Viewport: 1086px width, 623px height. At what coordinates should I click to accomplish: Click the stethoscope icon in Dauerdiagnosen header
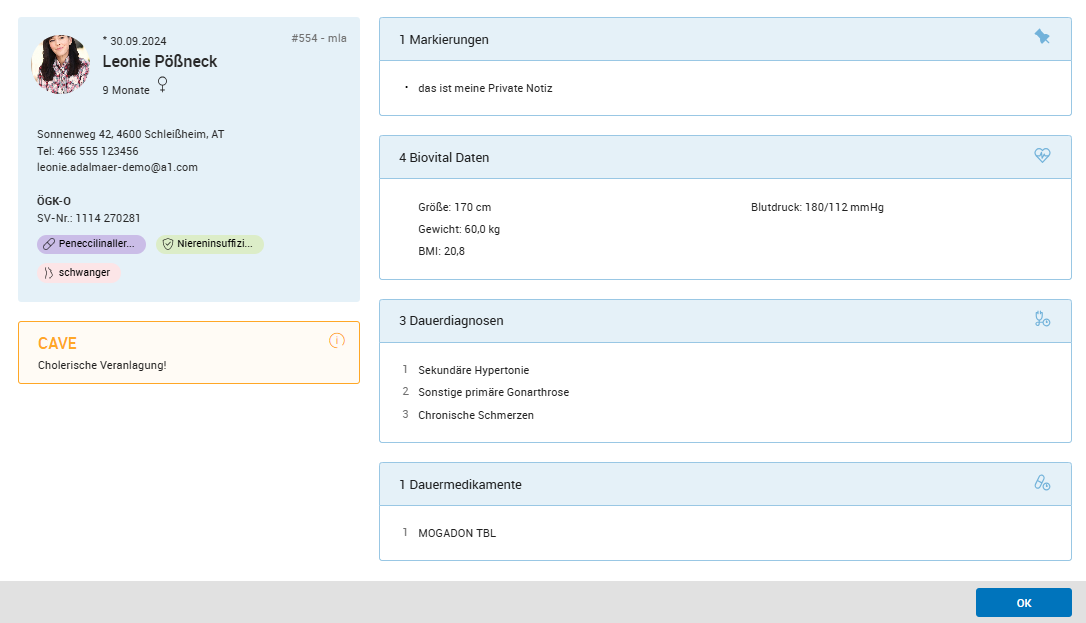[x=1042, y=319]
